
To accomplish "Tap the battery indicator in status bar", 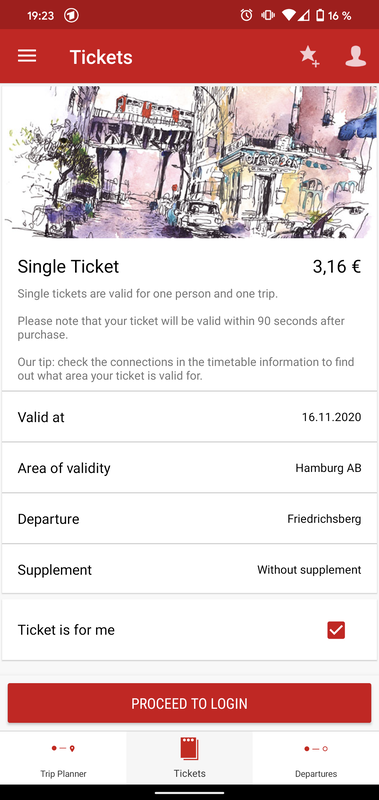I will (x=320, y=15).
